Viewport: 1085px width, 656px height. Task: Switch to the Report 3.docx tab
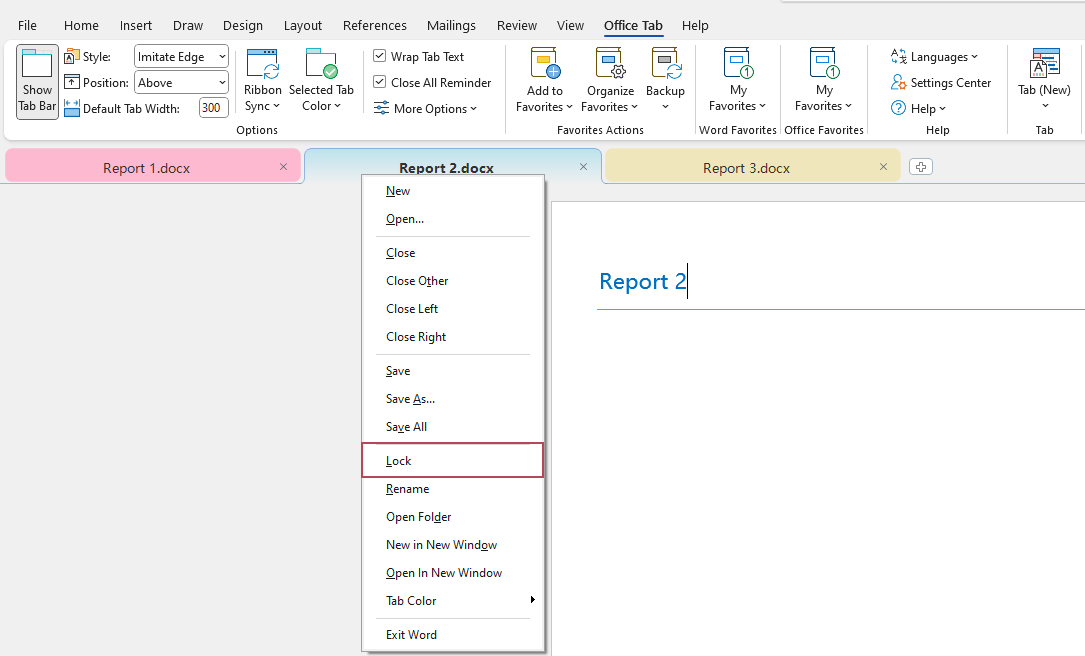(x=746, y=168)
